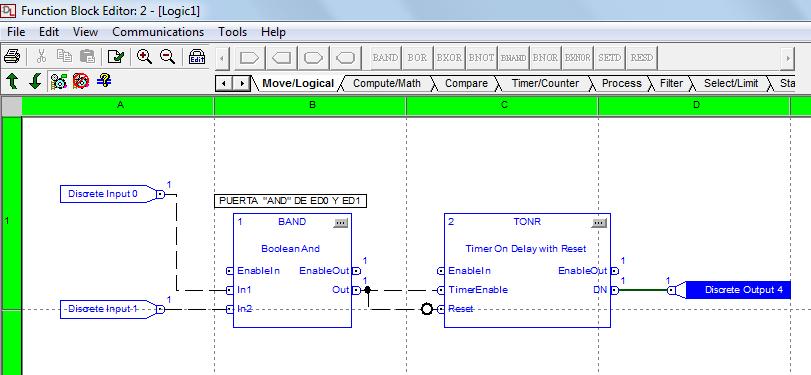Viewport: 811px width, 375px height.
Task: Switch to the Compute/Math tab
Action: [387, 83]
